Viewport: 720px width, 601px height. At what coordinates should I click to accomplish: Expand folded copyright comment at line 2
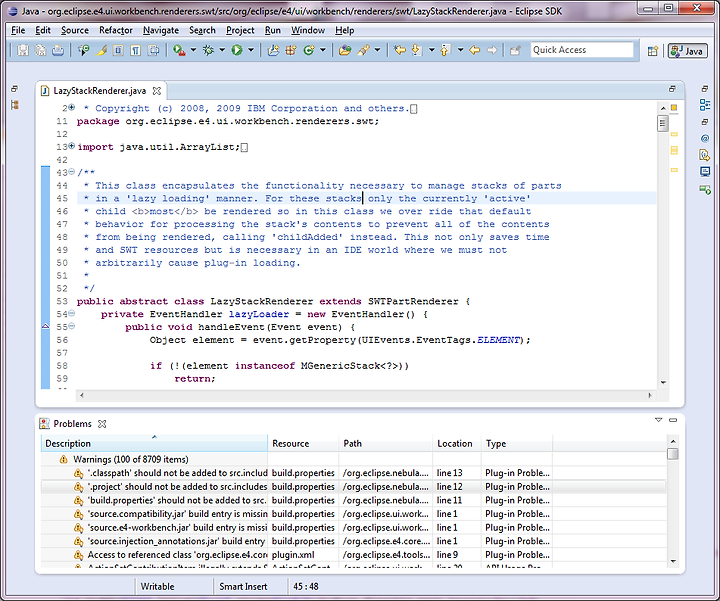click(72, 107)
